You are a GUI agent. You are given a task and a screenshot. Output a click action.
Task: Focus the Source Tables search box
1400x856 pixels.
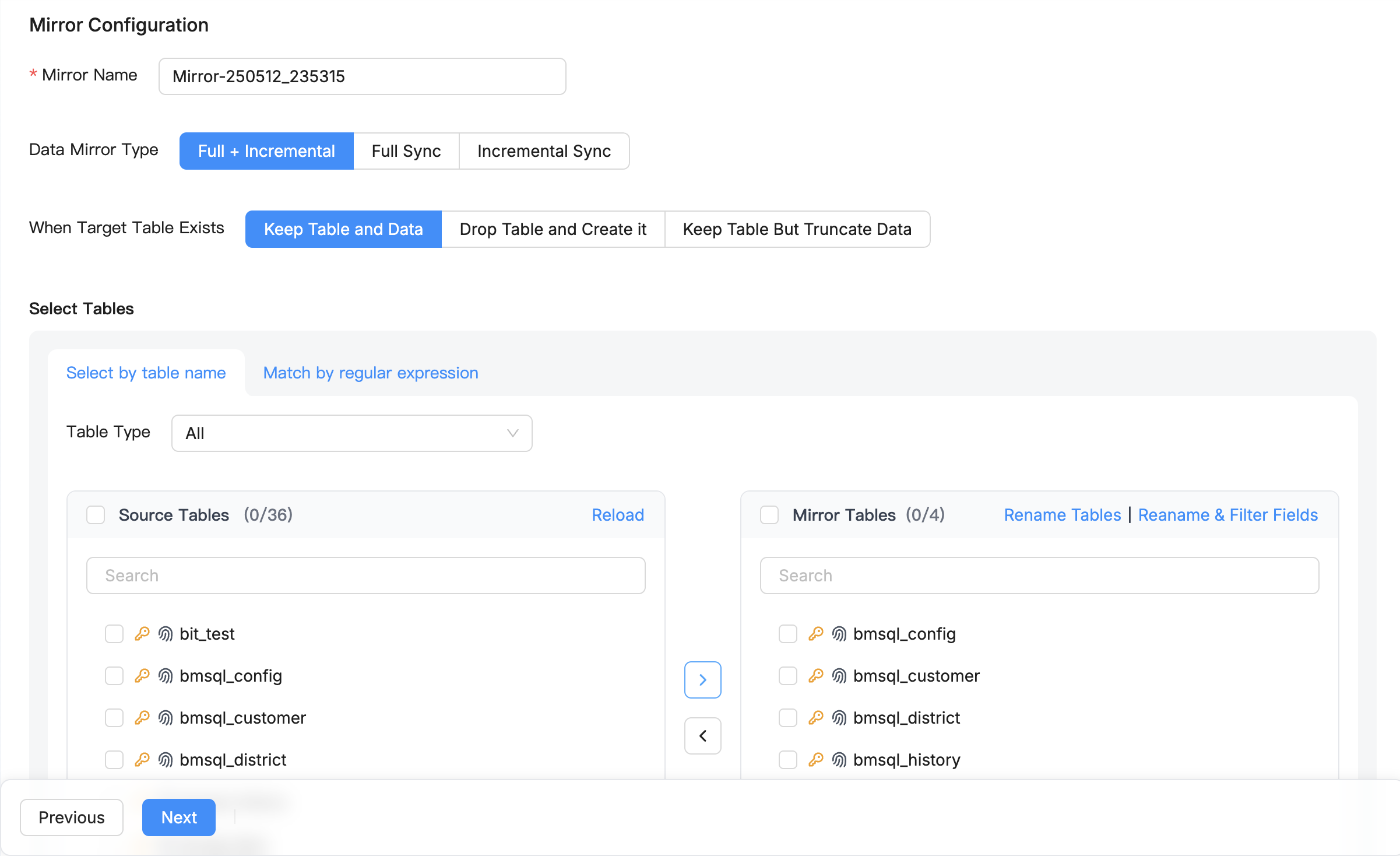click(x=366, y=576)
